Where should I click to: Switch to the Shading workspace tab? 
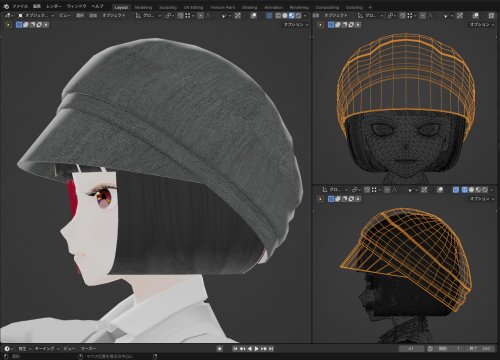pyautogui.click(x=250, y=7)
